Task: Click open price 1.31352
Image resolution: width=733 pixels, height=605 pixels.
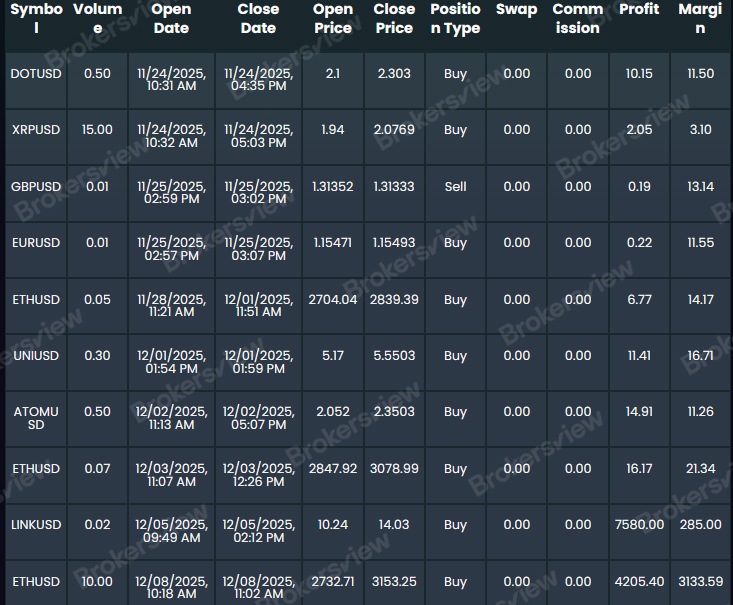Action: pos(332,187)
